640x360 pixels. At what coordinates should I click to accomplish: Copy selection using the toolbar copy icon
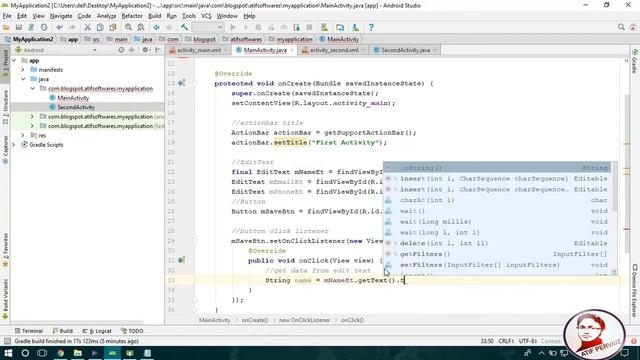coord(100,27)
